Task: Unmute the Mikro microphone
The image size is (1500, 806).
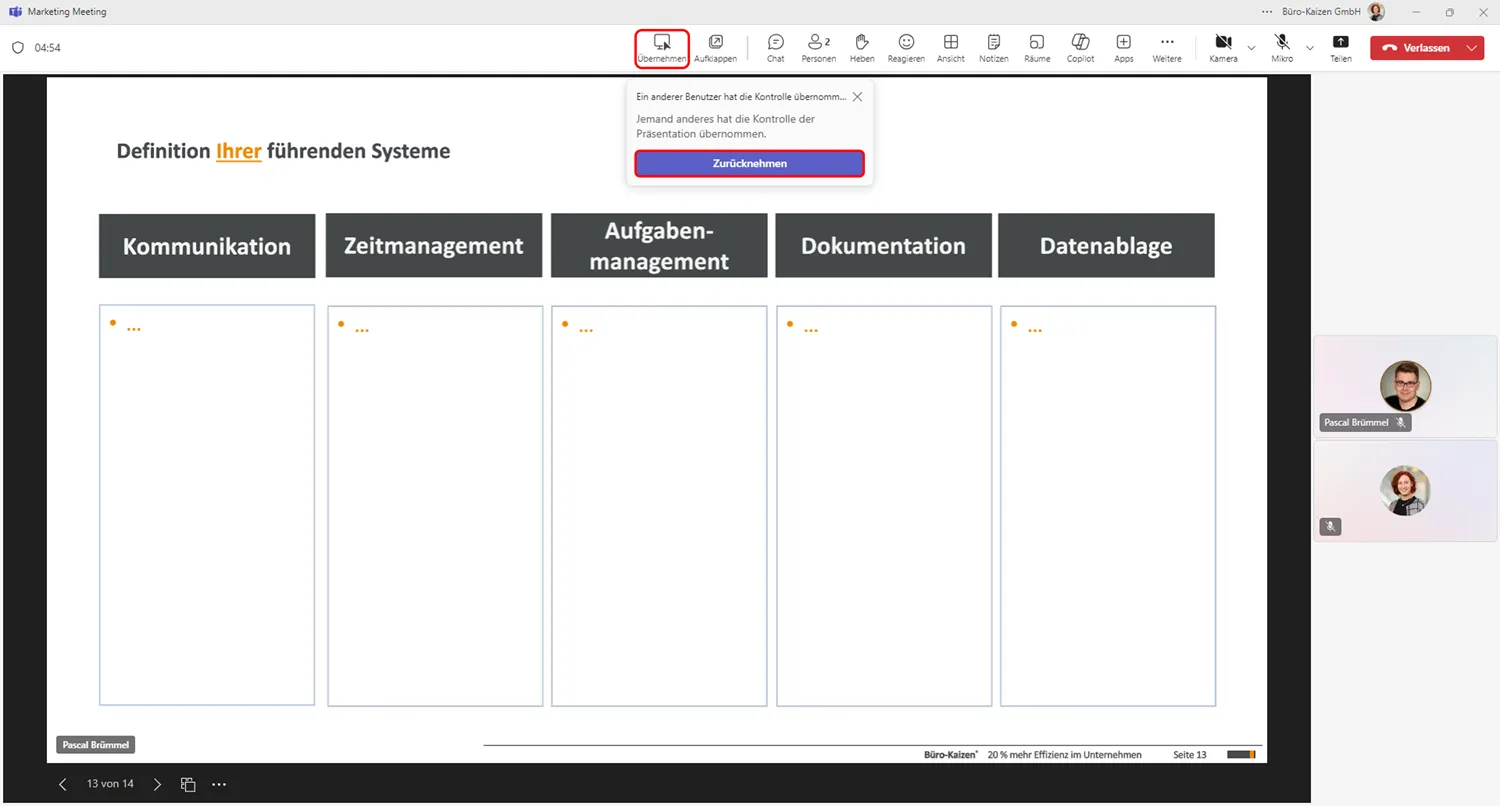Action: (x=1282, y=47)
